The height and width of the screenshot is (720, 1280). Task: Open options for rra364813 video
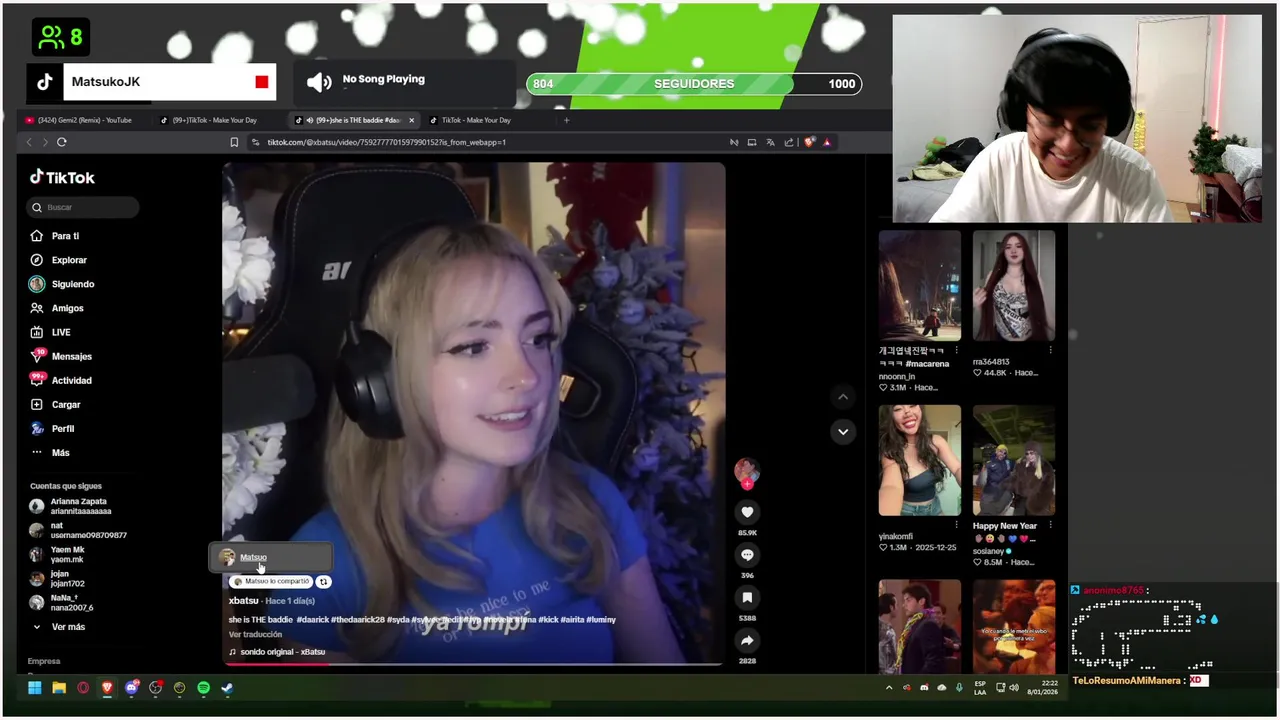pyautogui.click(x=1050, y=351)
